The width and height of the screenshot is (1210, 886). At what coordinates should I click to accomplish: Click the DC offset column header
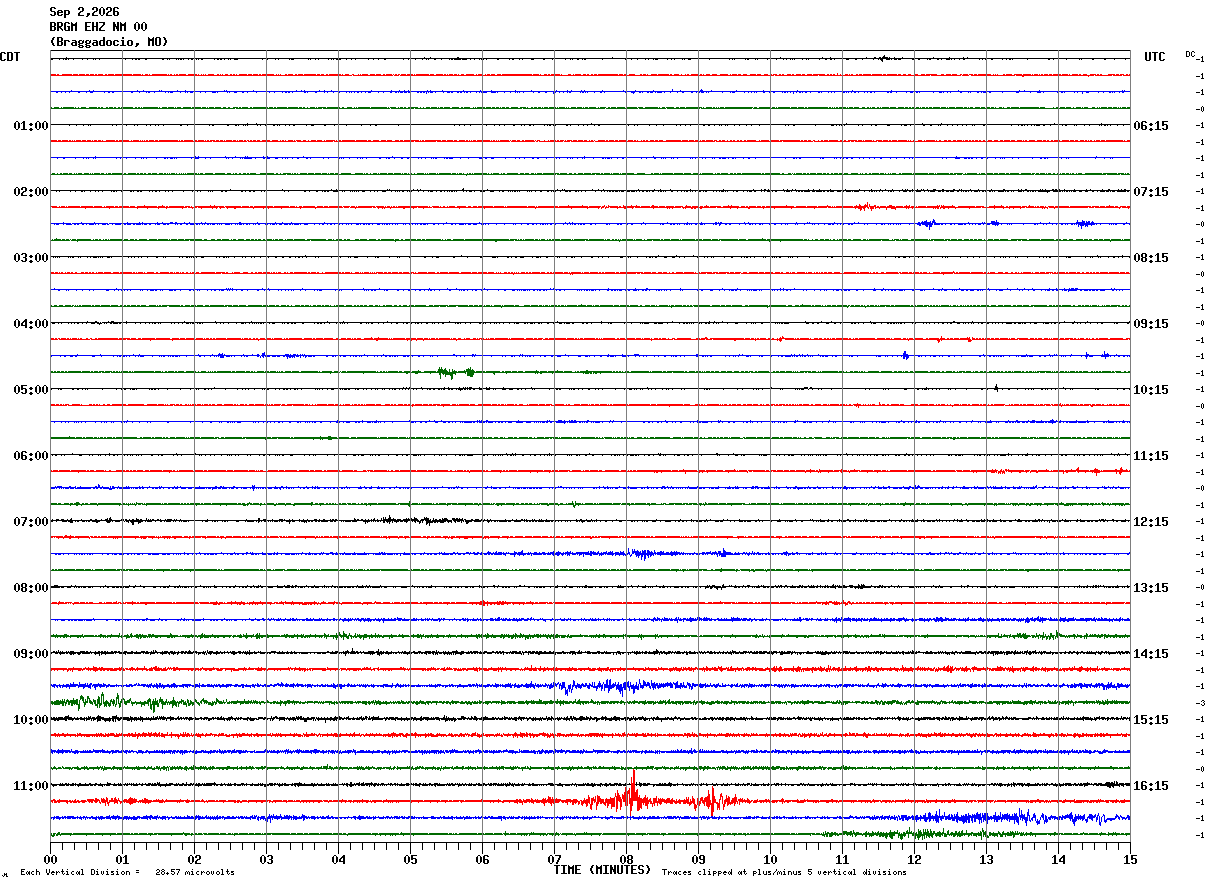1191,54
